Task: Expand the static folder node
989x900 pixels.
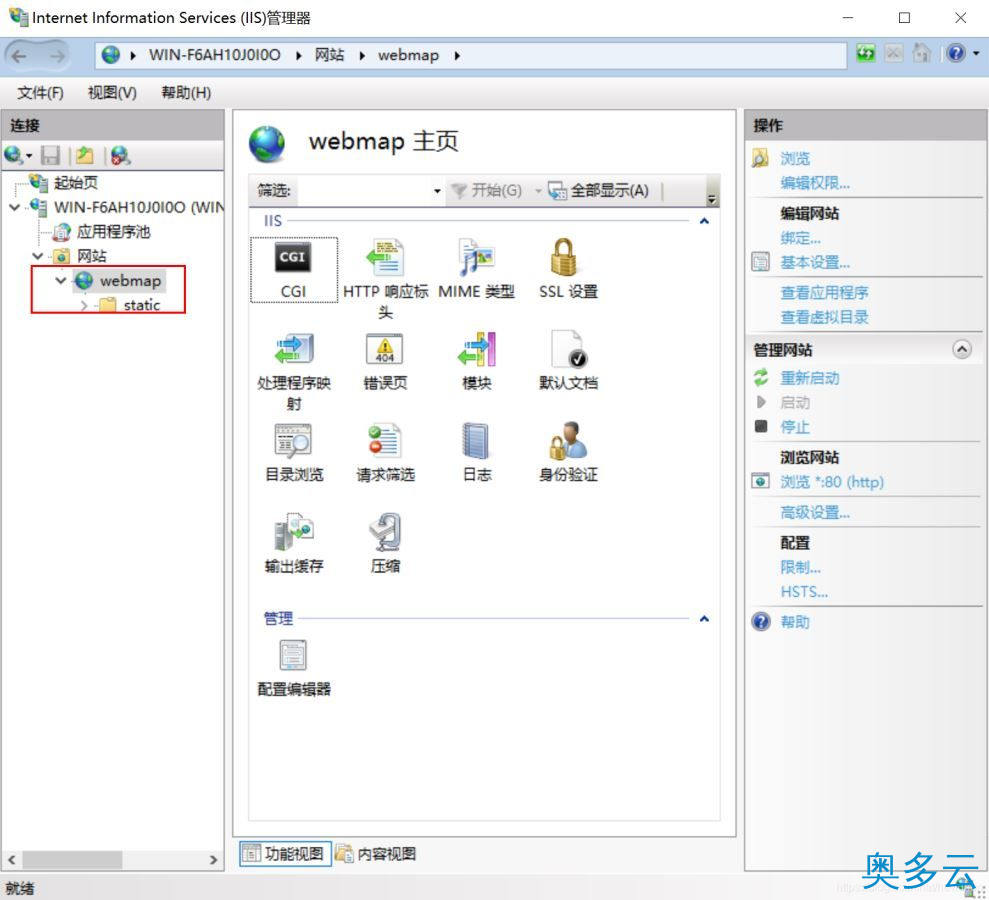Action: point(84,305)
